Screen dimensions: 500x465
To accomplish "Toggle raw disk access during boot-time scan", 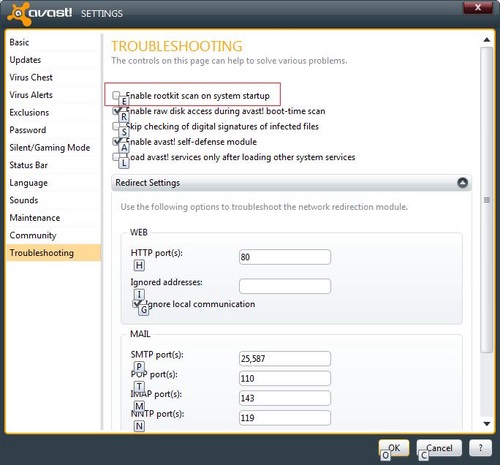I will [x=116, y=111].
